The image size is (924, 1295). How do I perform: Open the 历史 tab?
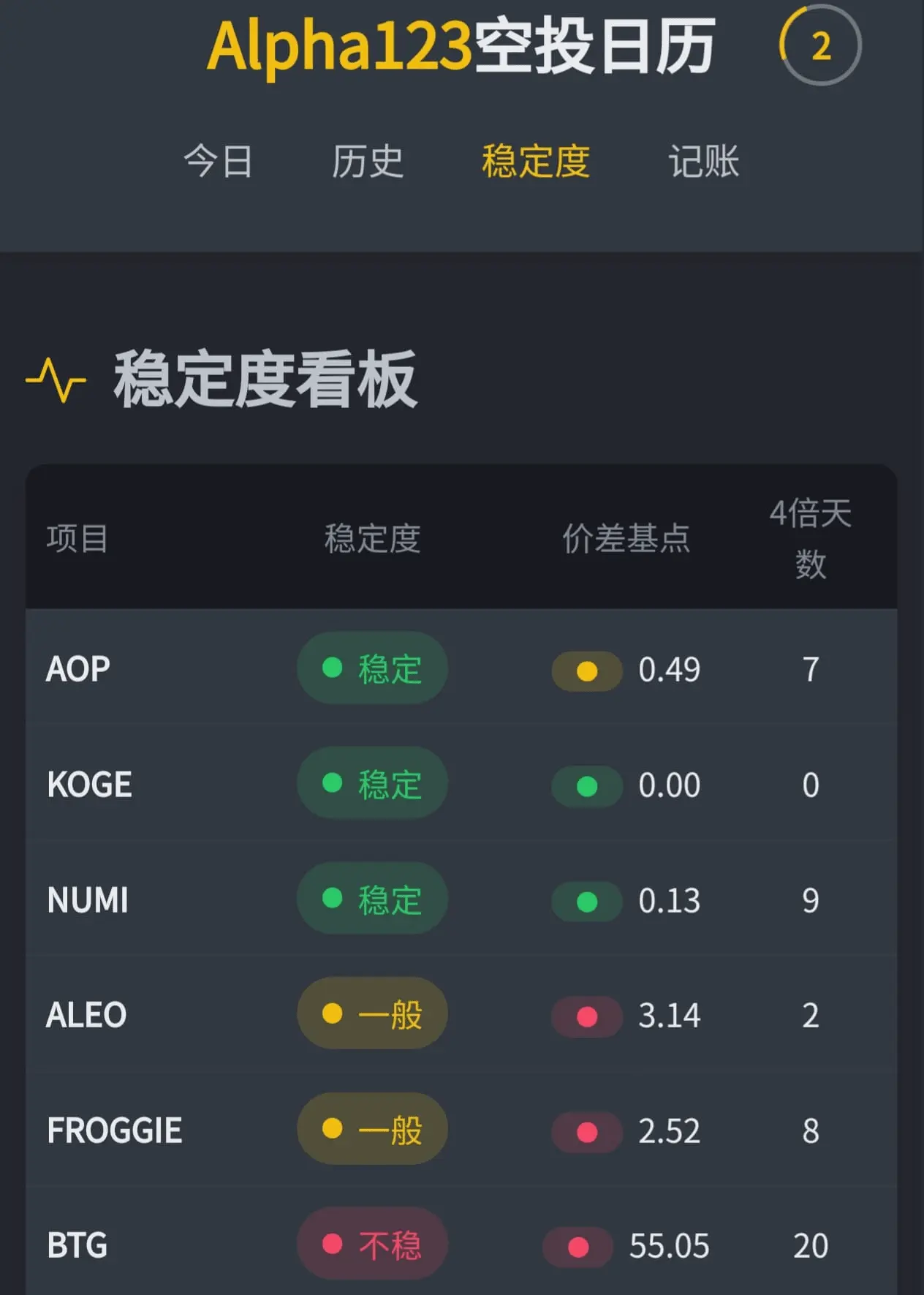pos(367,162)
